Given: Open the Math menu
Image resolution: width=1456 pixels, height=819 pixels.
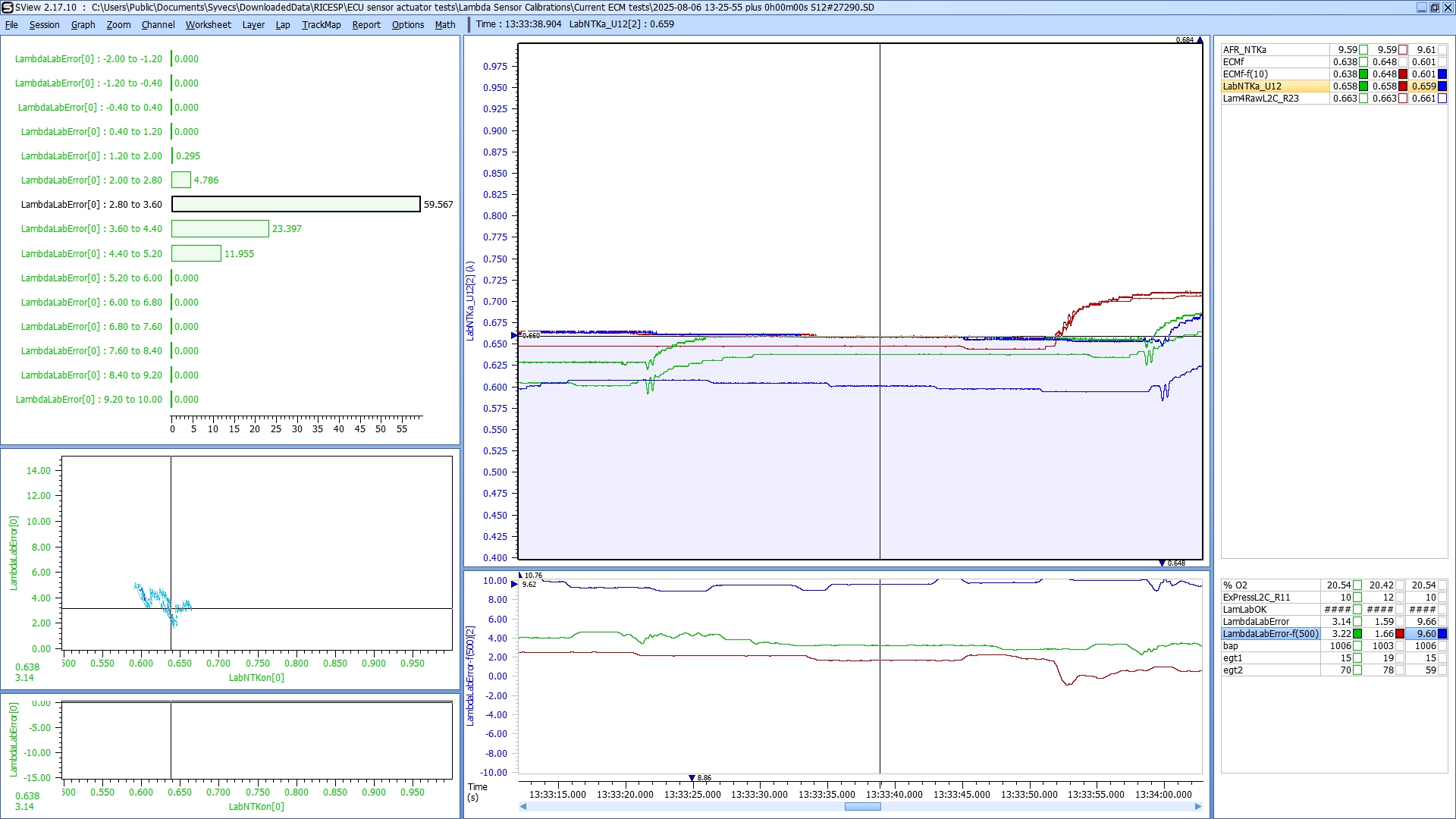Looking at the screenshot, I should coord(444,24).
